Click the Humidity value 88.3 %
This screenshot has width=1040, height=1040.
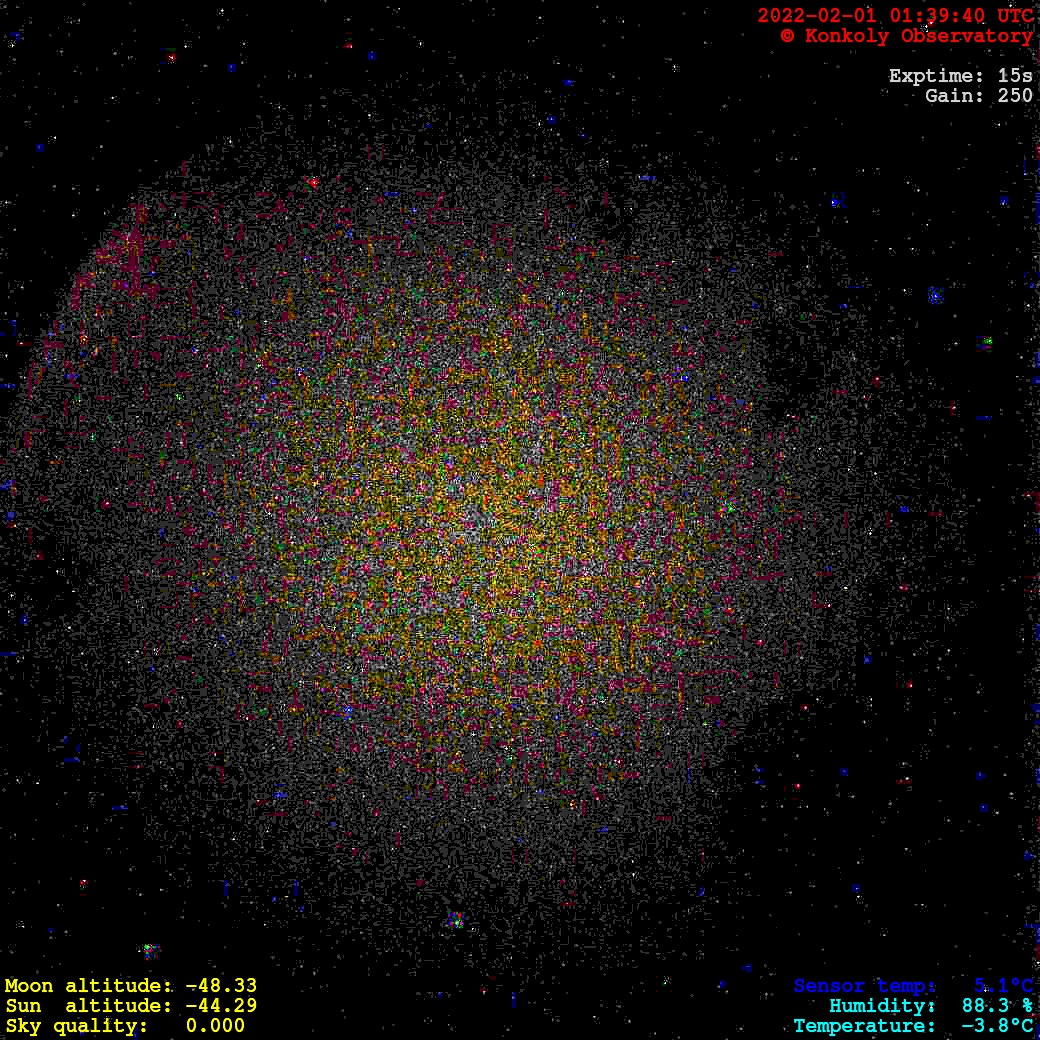[997, 1006]
